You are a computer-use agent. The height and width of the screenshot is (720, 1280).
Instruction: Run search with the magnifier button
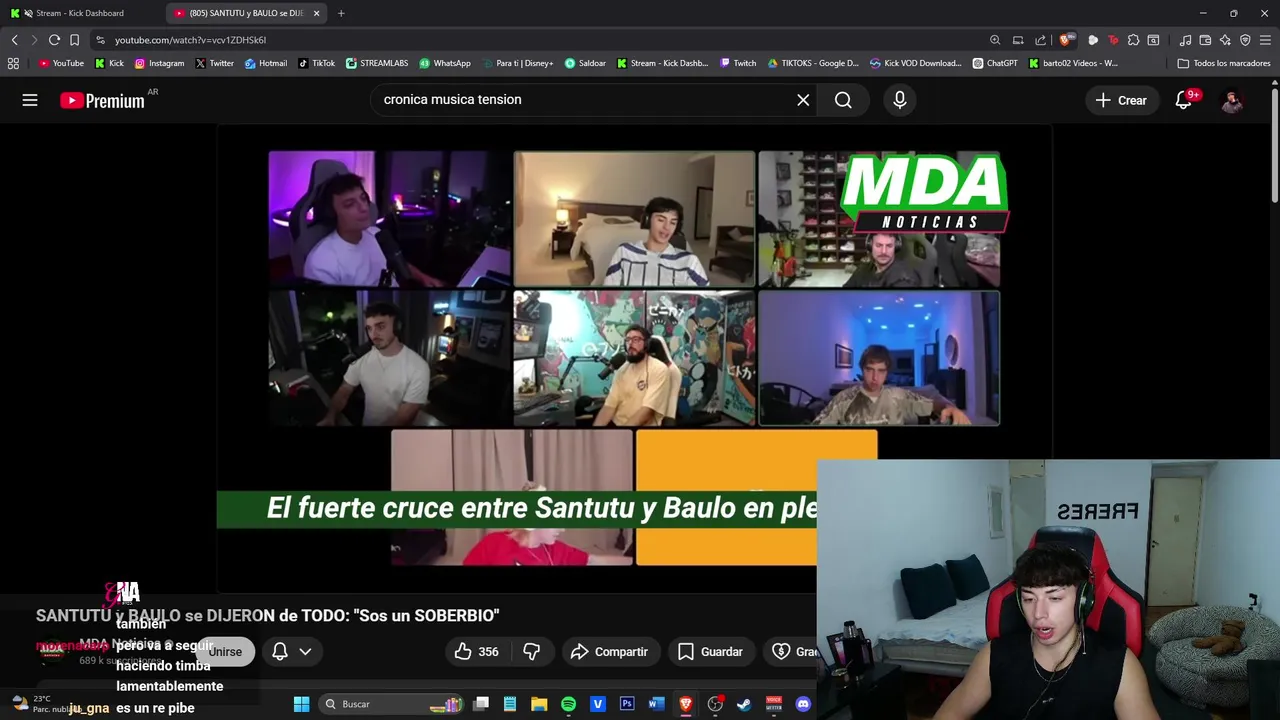[x=843, y=100]
